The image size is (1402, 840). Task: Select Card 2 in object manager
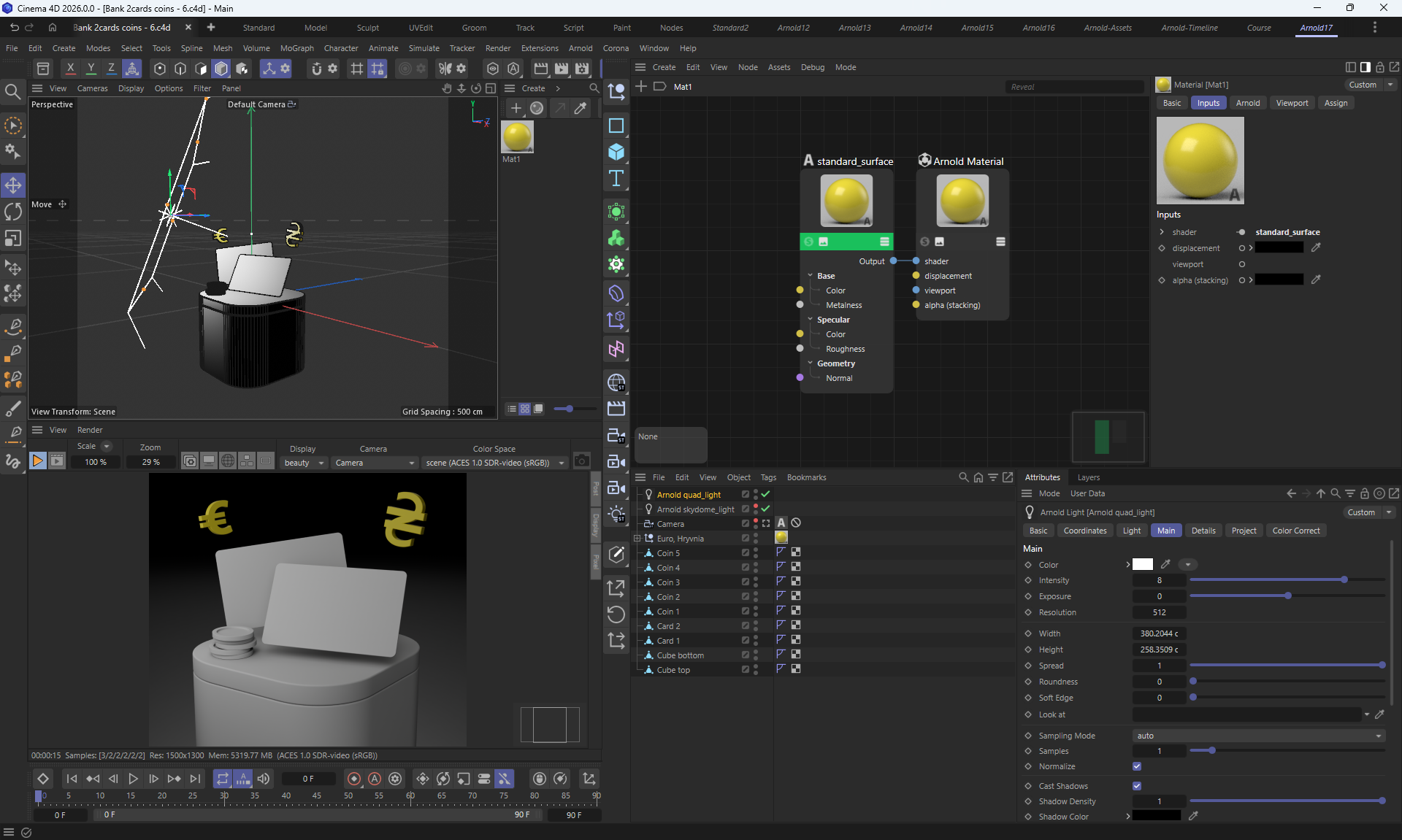coord(668,626)
